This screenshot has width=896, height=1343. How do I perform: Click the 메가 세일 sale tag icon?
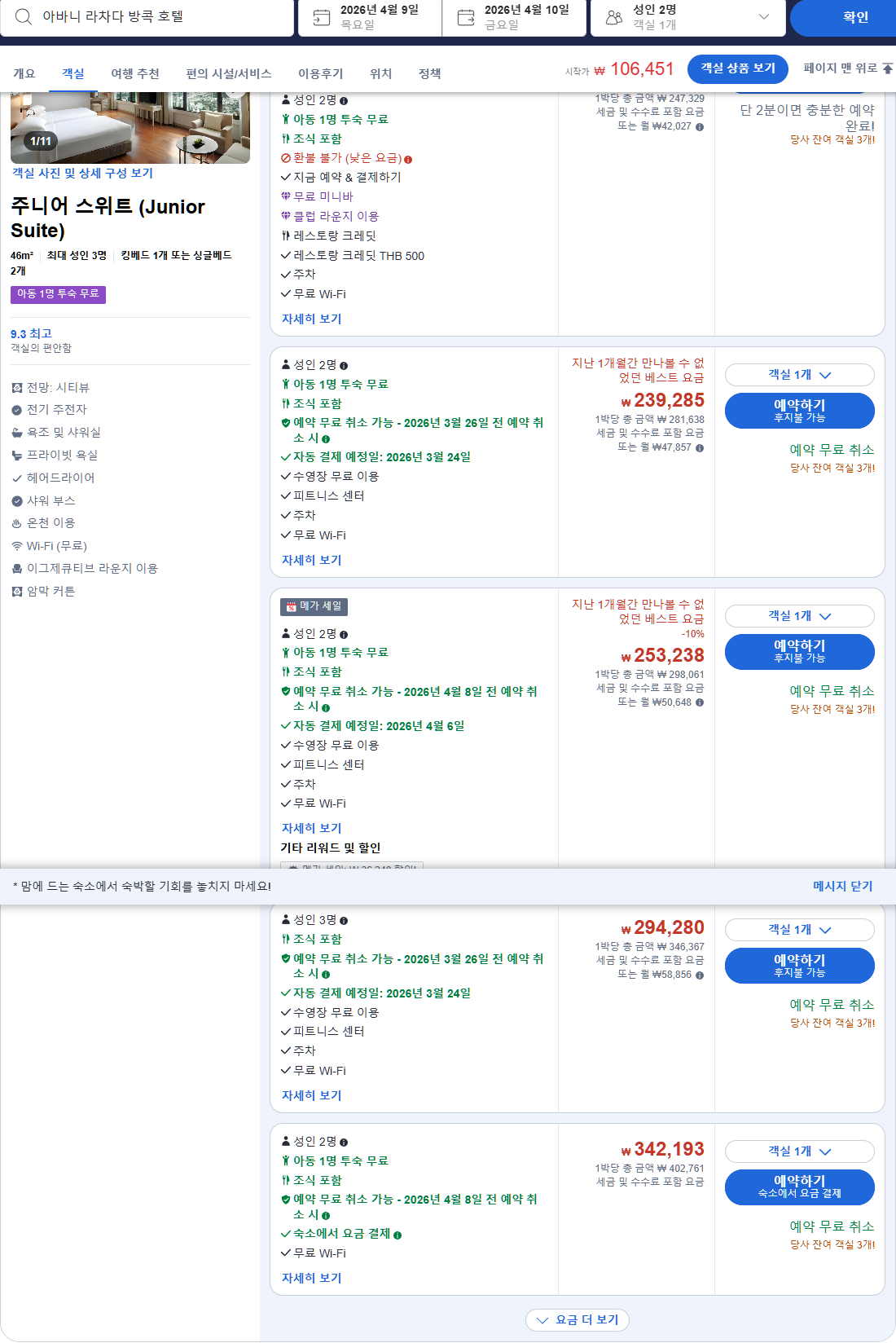[x=292, y=607]
